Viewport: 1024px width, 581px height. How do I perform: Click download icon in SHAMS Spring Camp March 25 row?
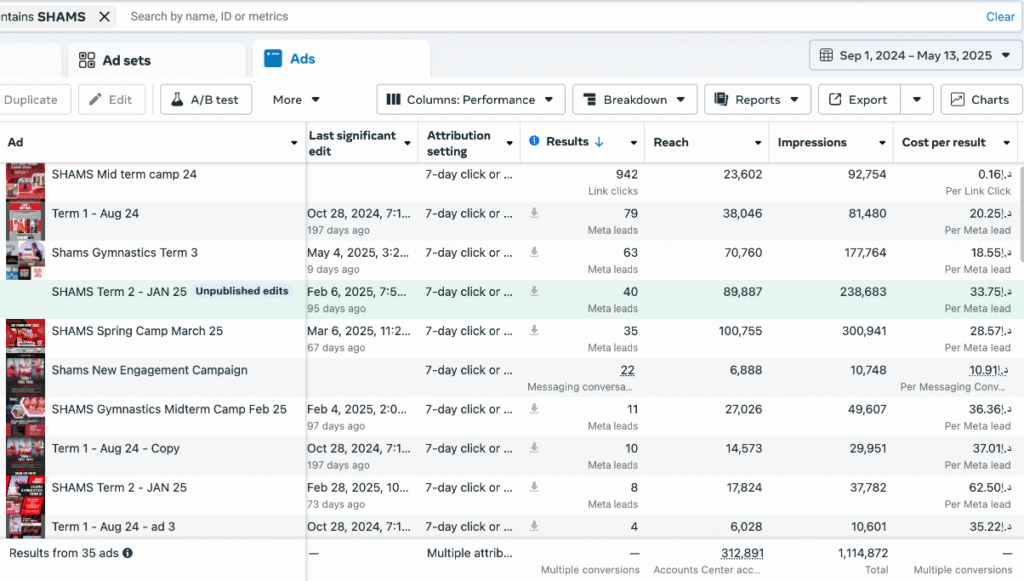pos(535,330)
